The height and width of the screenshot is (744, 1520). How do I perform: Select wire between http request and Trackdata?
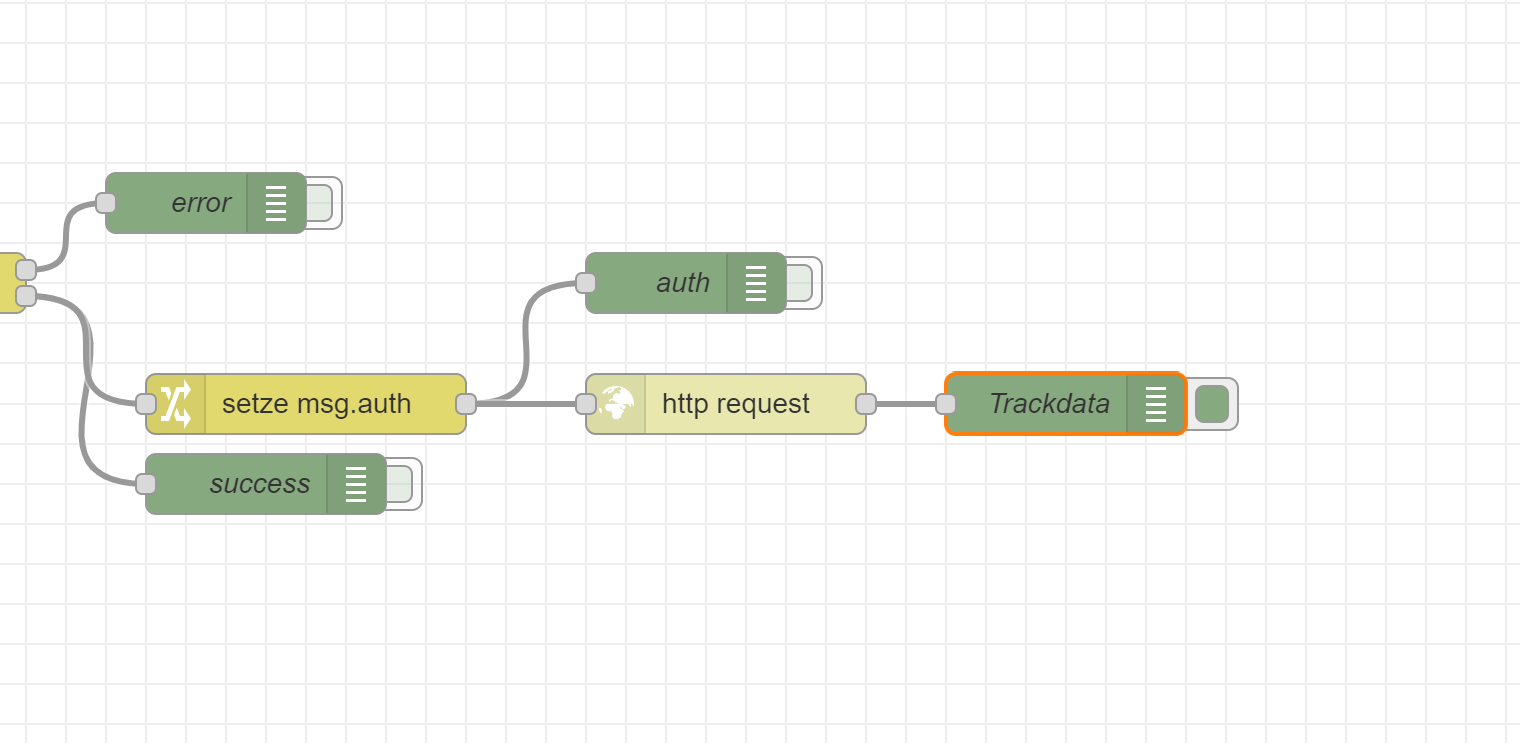coord(906,404)
